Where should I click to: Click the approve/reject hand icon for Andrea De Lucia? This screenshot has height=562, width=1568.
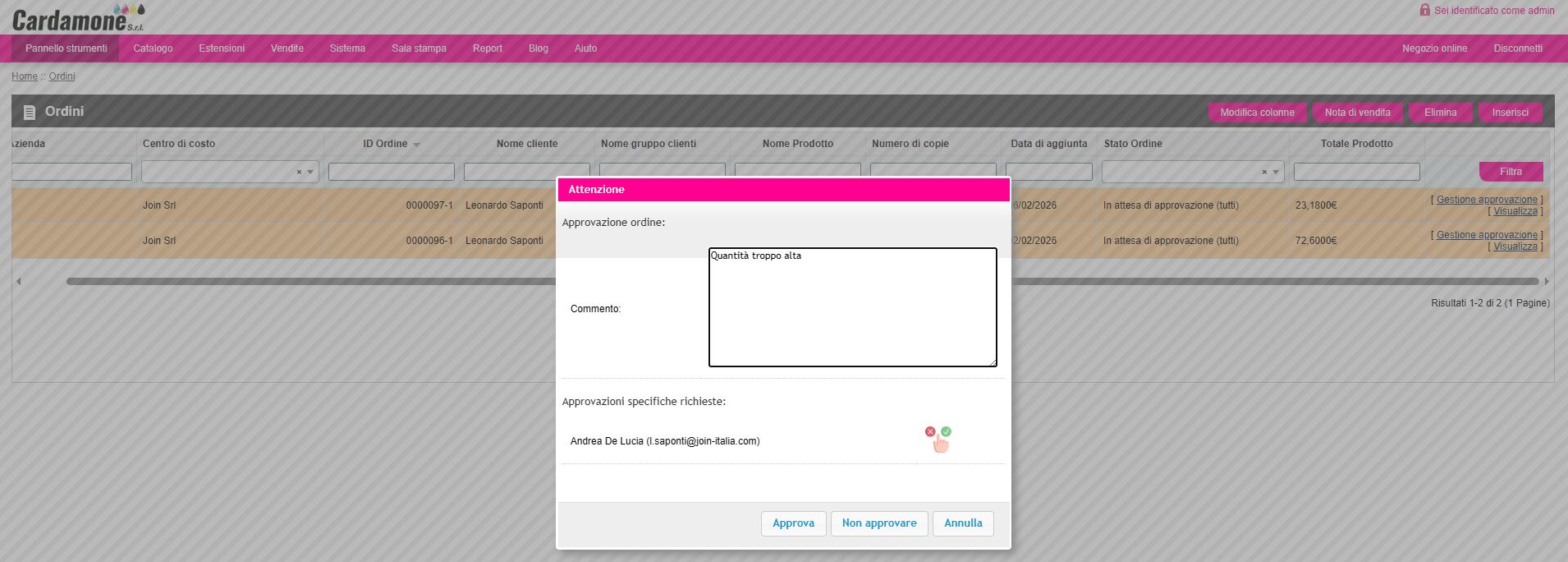(938, 440)
